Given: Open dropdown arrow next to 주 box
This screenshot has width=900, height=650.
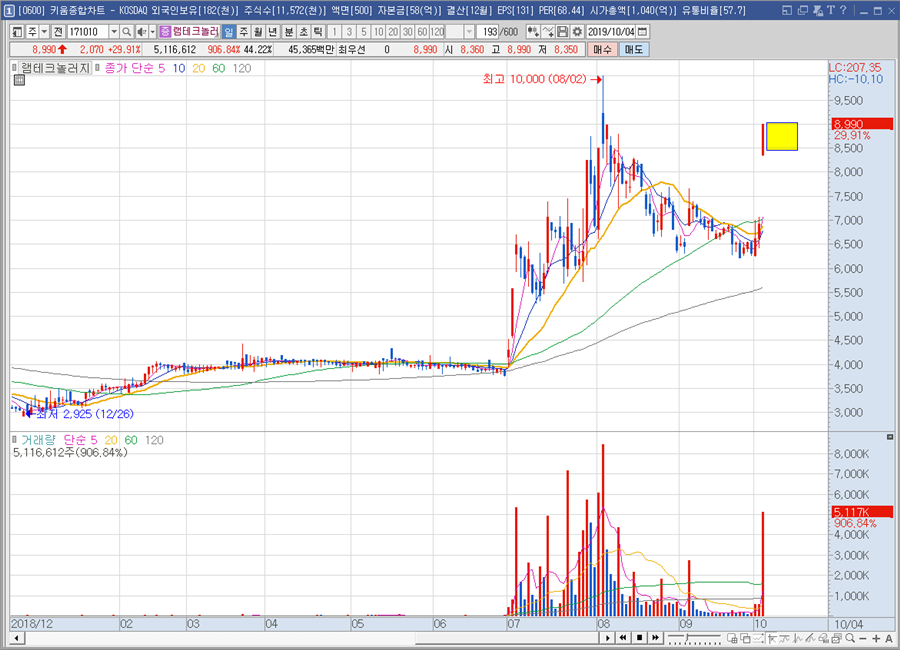Looking at the screenshot, I should click(44, 32).
